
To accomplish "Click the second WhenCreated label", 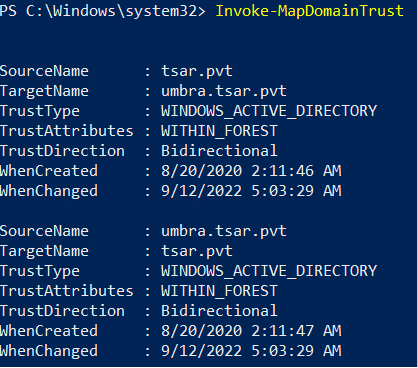I will coord(49,331).
